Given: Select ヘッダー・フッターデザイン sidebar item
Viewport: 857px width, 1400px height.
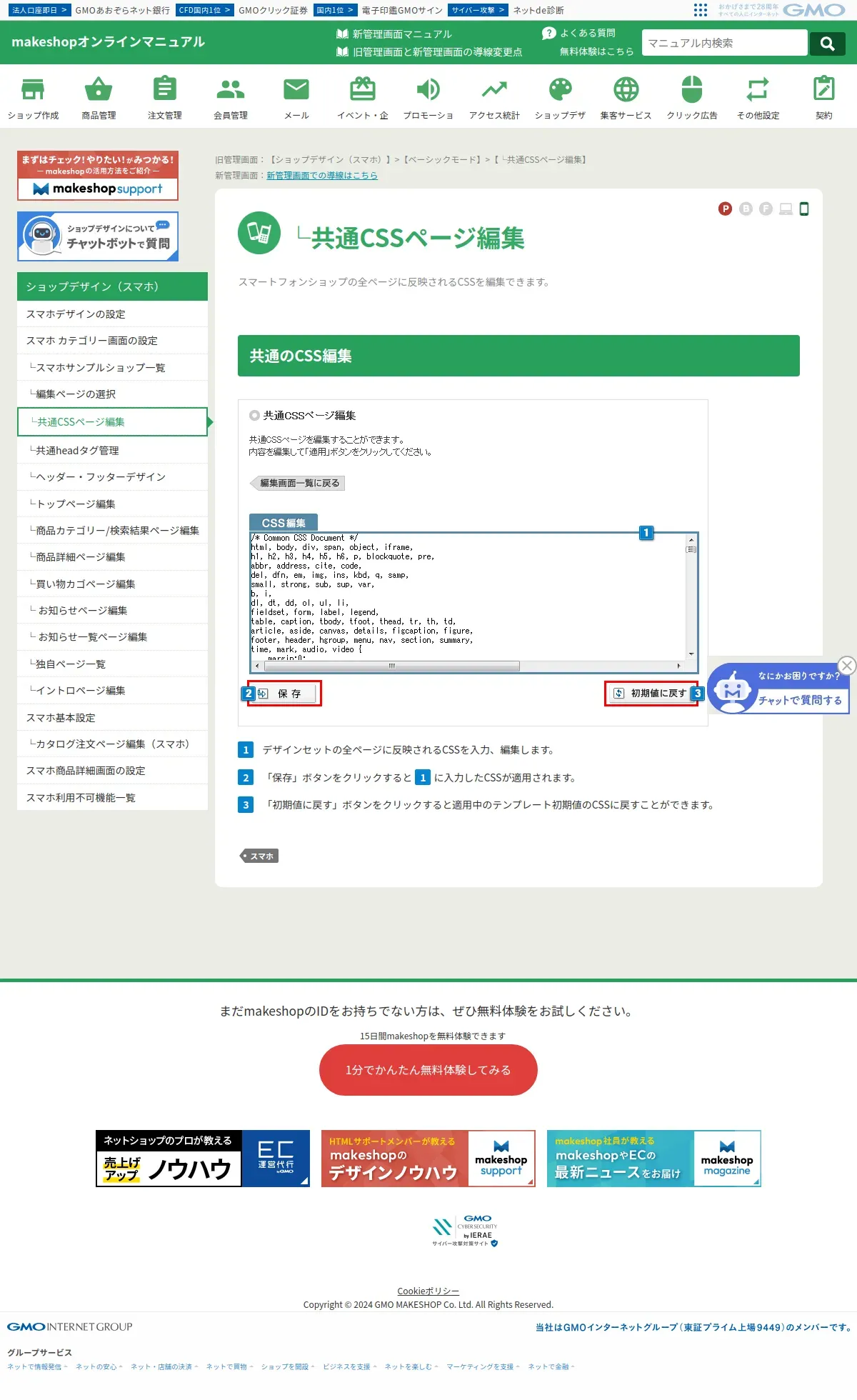Looking at the screenshot, I should [x=112, y=476].
